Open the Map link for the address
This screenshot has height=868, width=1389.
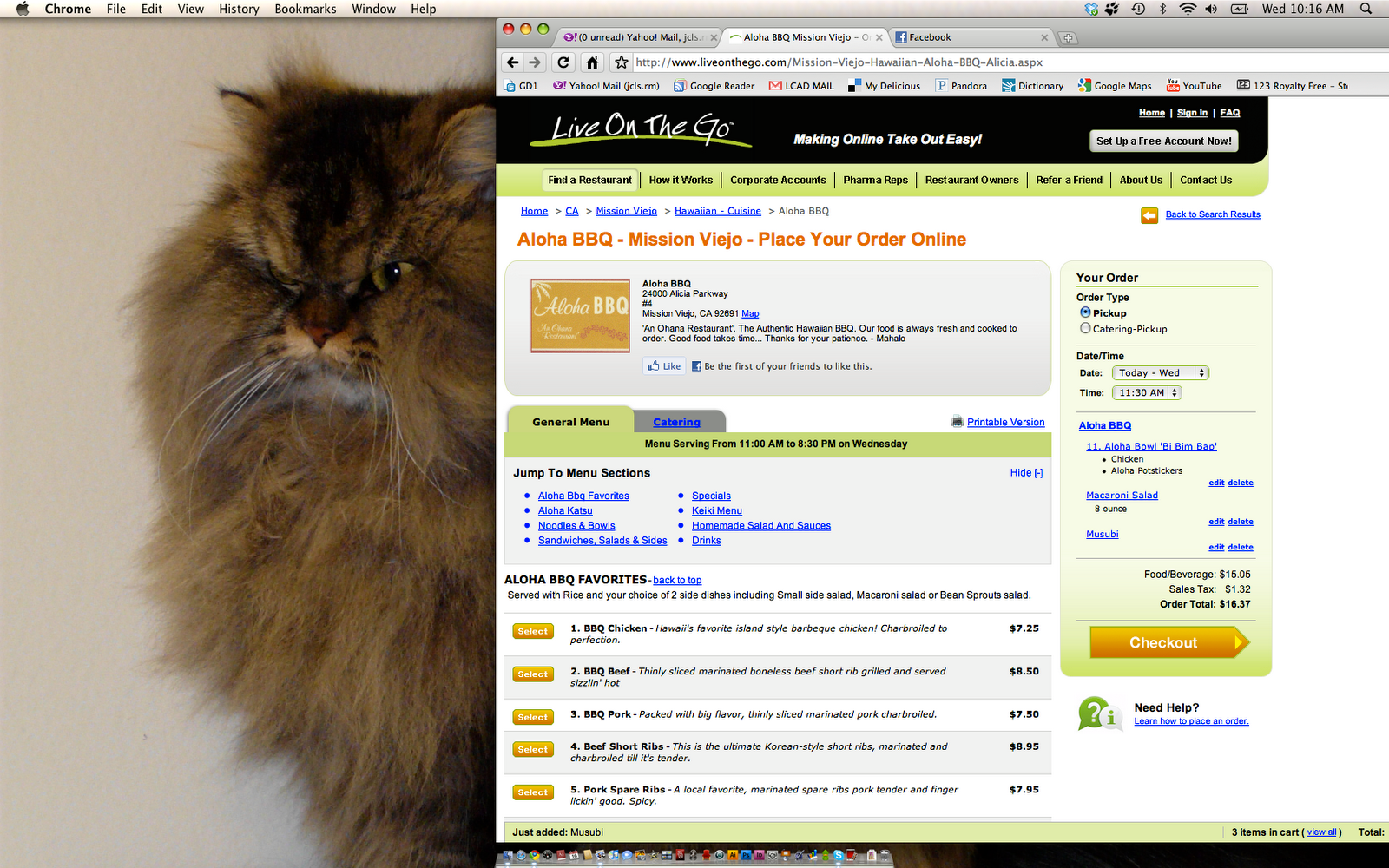click(750, 314)
